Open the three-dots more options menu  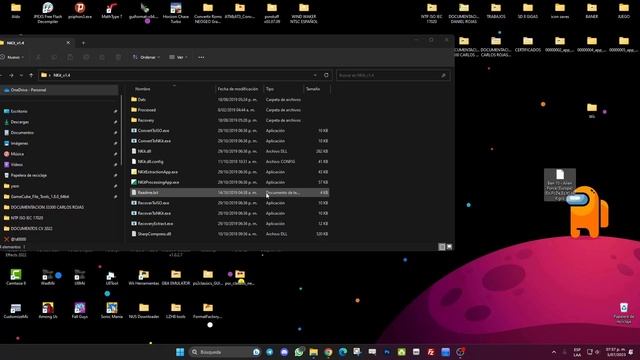point(201,58)
